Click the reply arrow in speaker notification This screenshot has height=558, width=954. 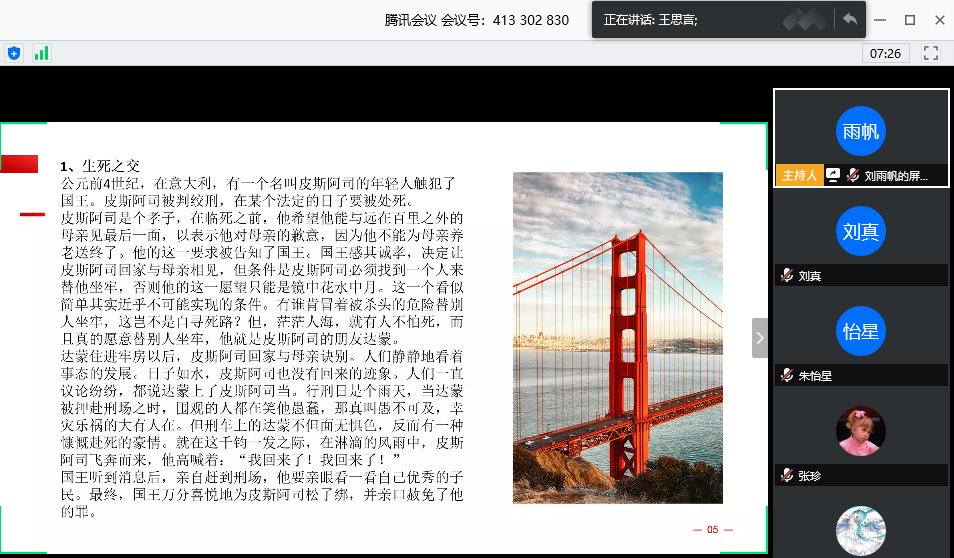(849, 19)
